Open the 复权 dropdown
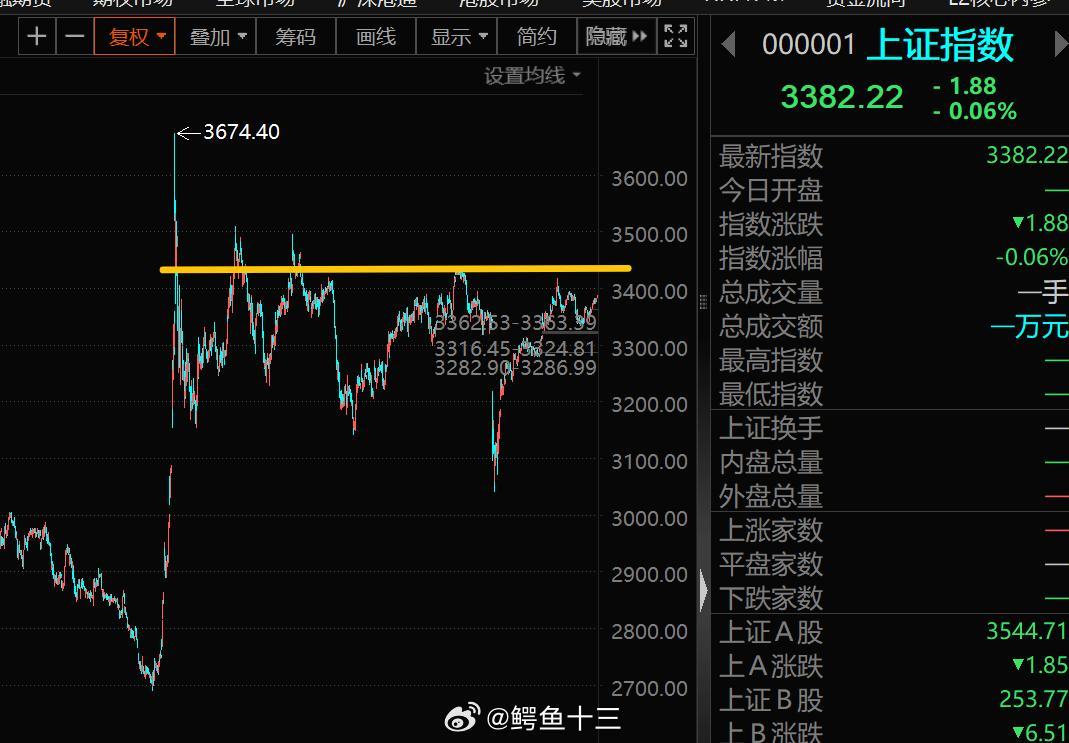Viewport: 1069px width, 743px height. coord(134,36)
